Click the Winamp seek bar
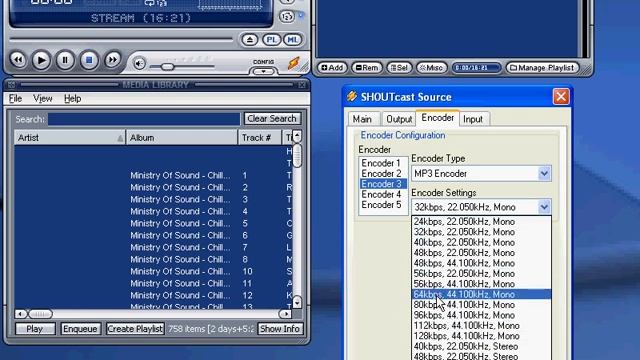 coord(121,40)
